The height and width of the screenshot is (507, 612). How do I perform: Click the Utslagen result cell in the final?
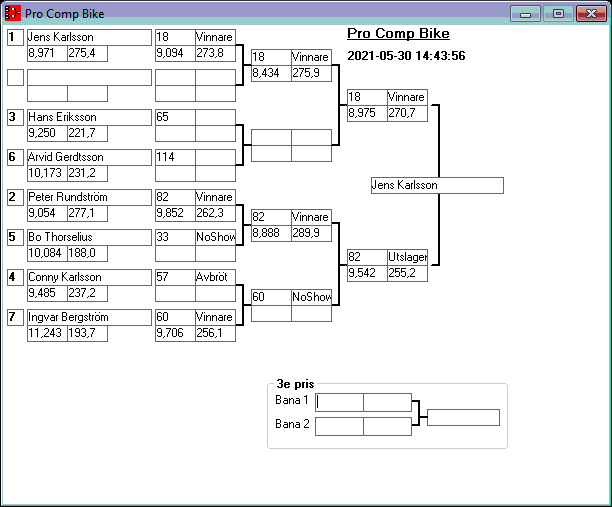click(407, 257)
